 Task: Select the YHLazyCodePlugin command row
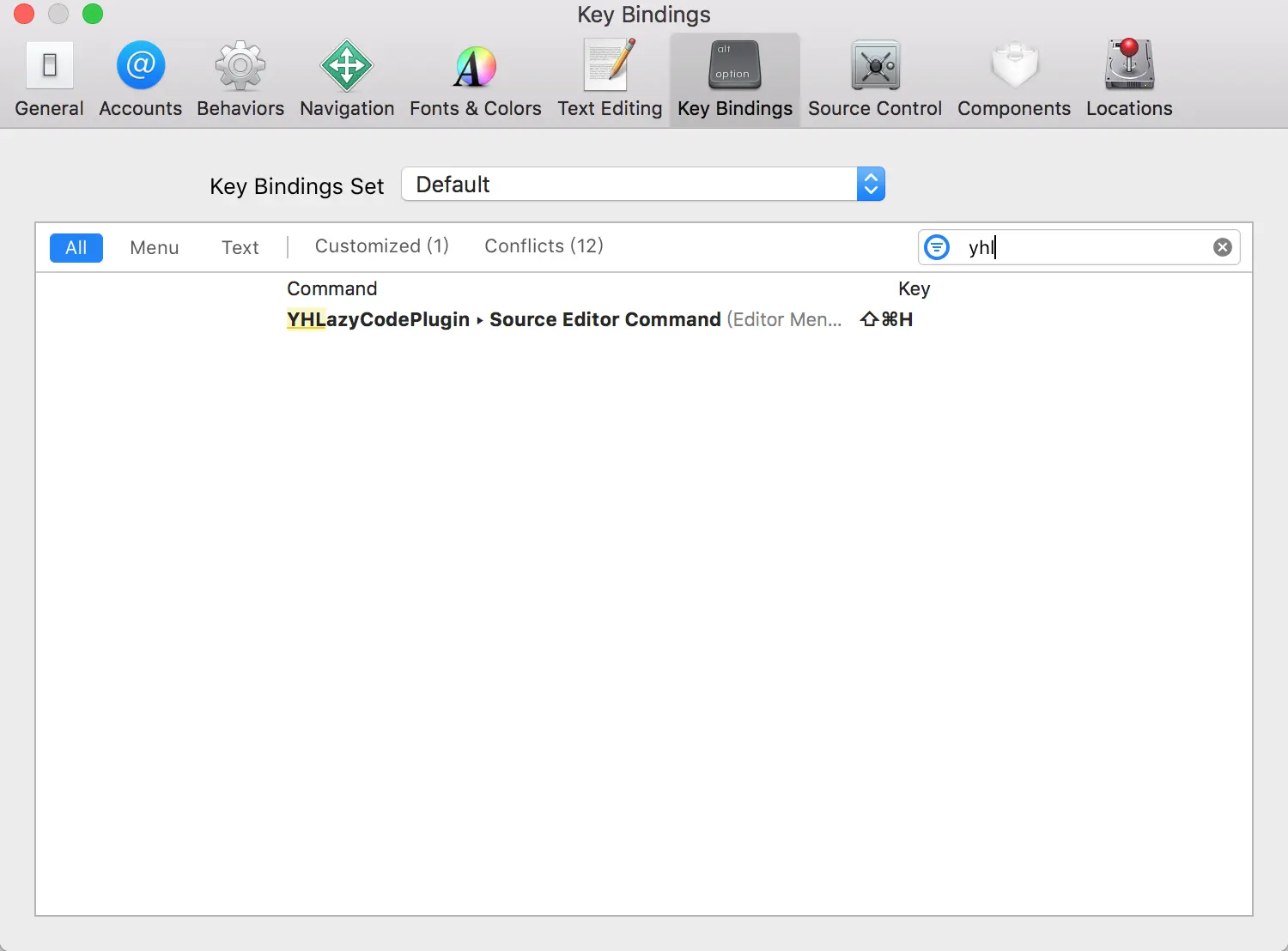[643, 319]
